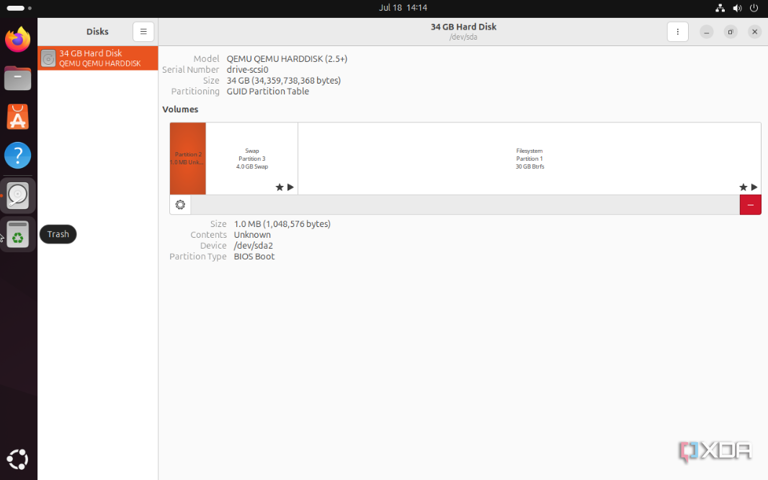The height and width of the screenshot is (480, 768).
Task: Click the Activities workspace indicator
Action: pos(19,8)
